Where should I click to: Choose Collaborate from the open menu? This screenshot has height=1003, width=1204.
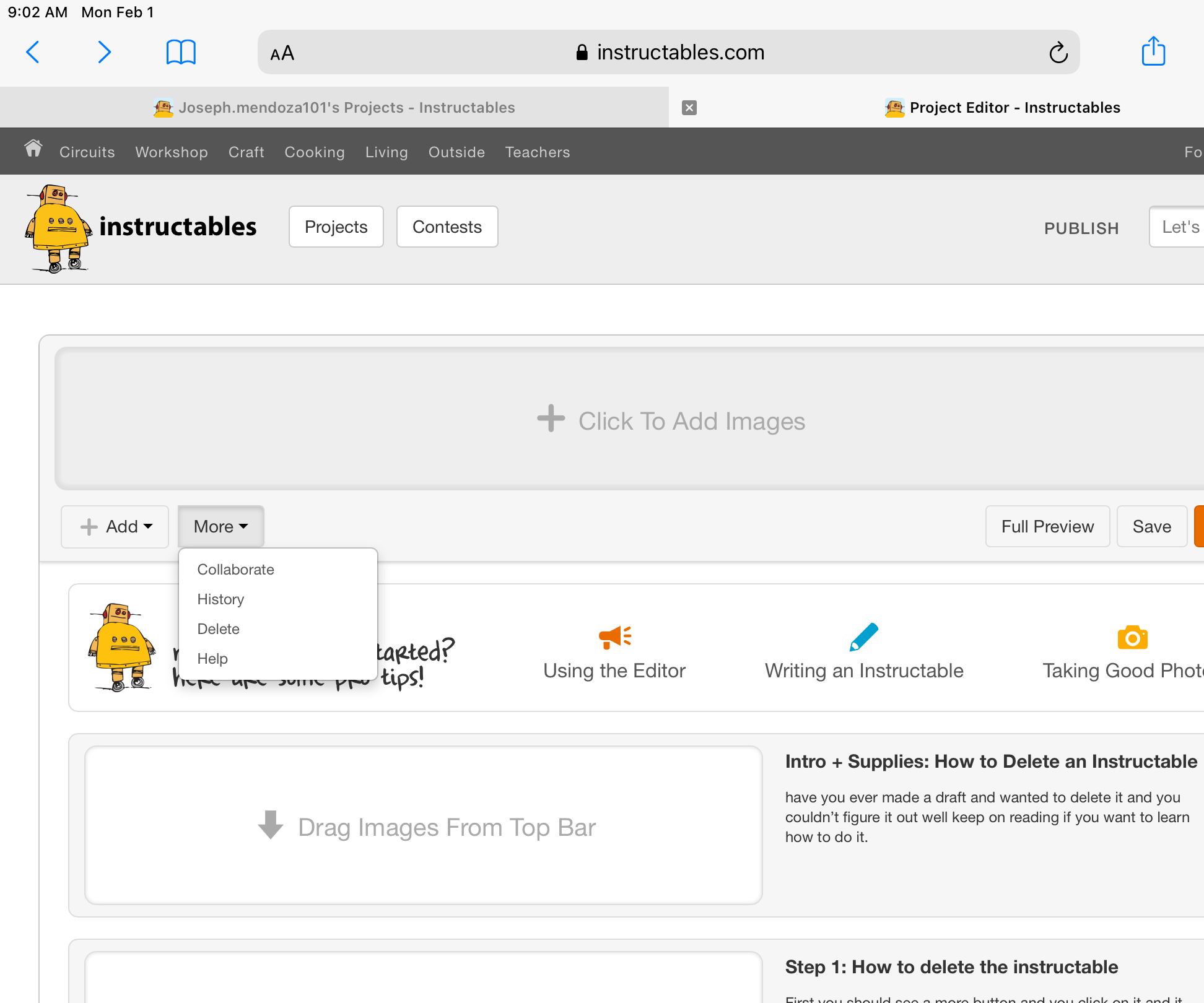[235, 570]
